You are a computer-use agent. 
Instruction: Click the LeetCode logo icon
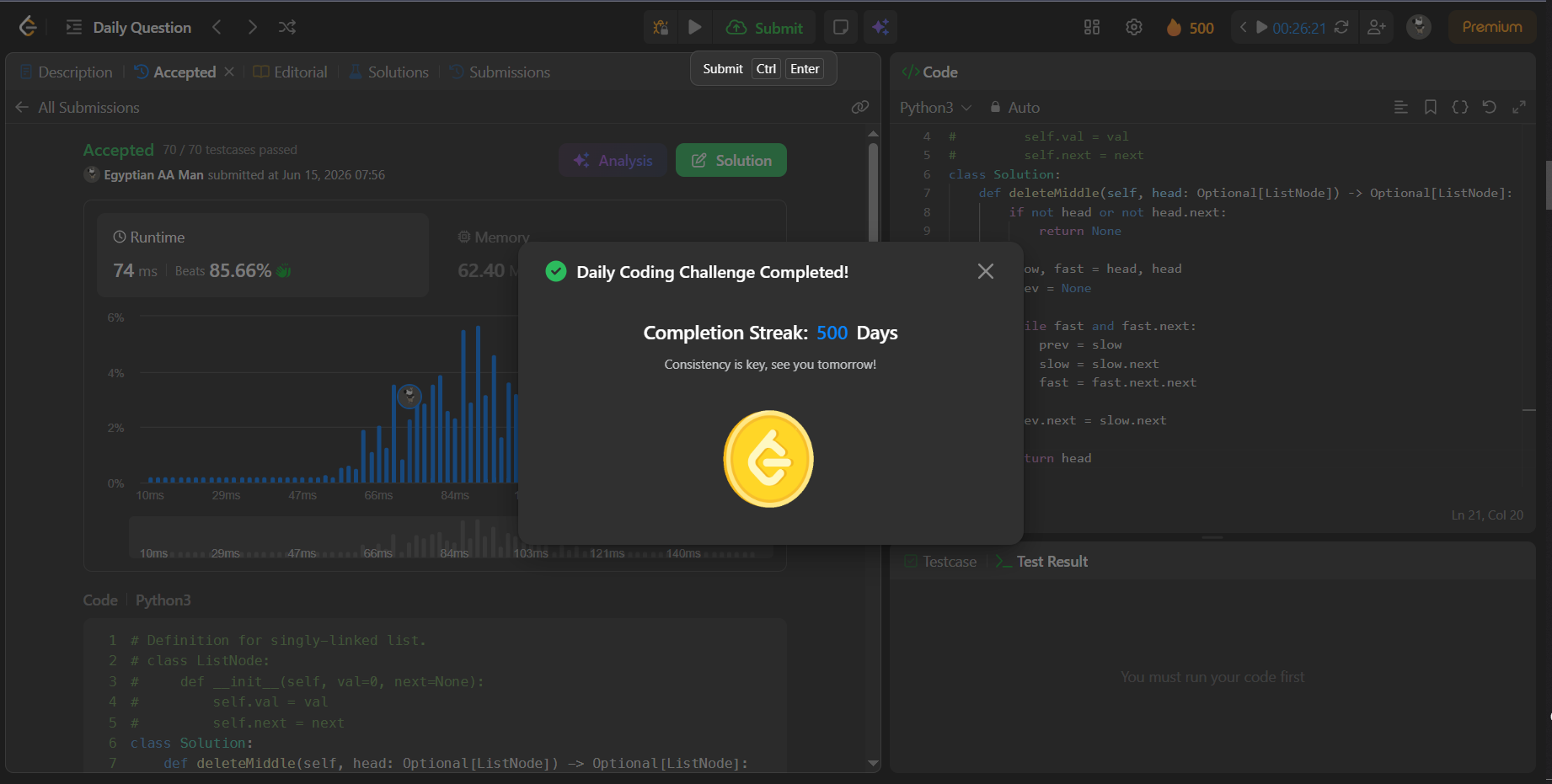(x=28, y=27)
